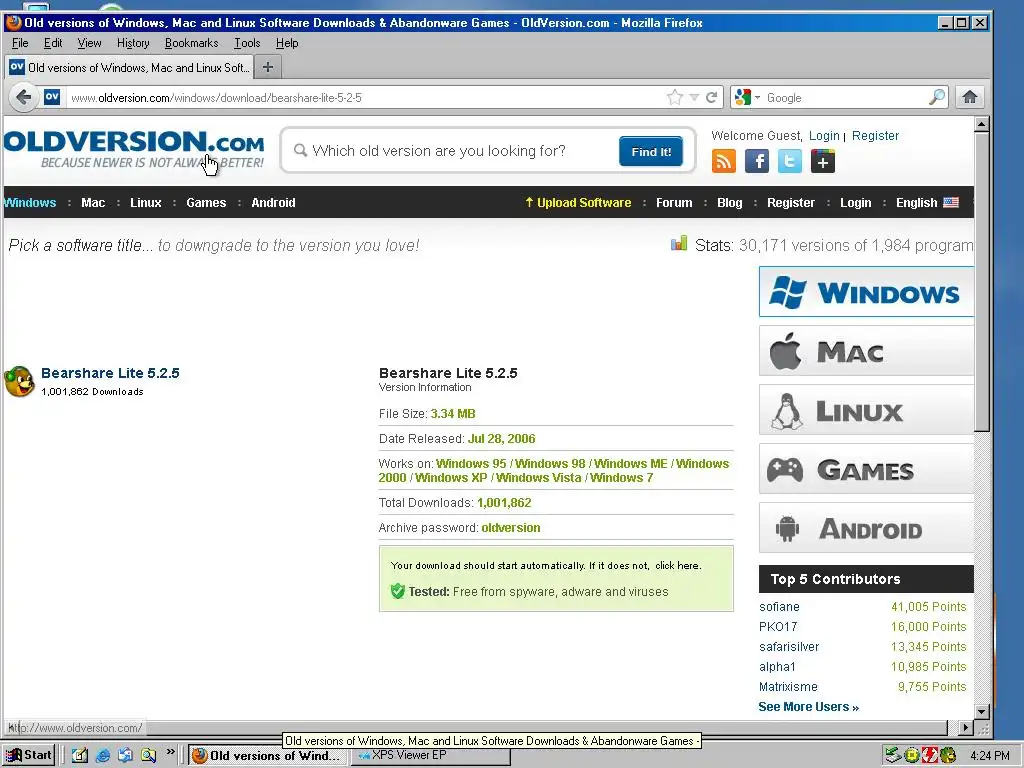Open contributor safarisilver's profile
The width and height of the screenshot is (1024, 768).
pos(789,647)
